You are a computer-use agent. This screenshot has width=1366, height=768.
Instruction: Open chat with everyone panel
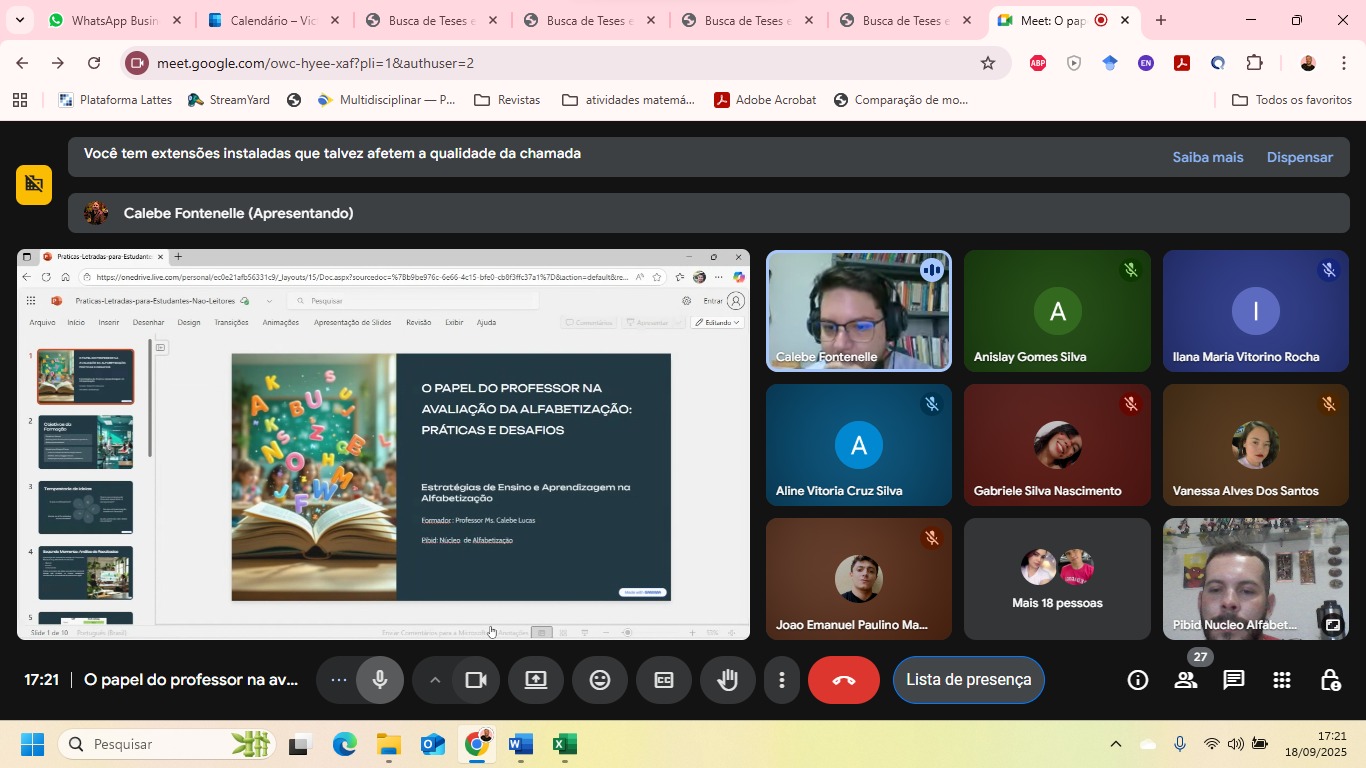pyautogui.click(x=1234, y=680)
